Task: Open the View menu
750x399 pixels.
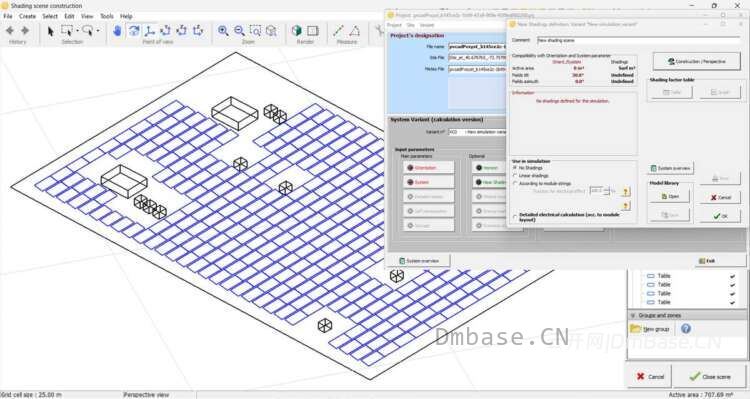Action: click(x=87, y=16)
